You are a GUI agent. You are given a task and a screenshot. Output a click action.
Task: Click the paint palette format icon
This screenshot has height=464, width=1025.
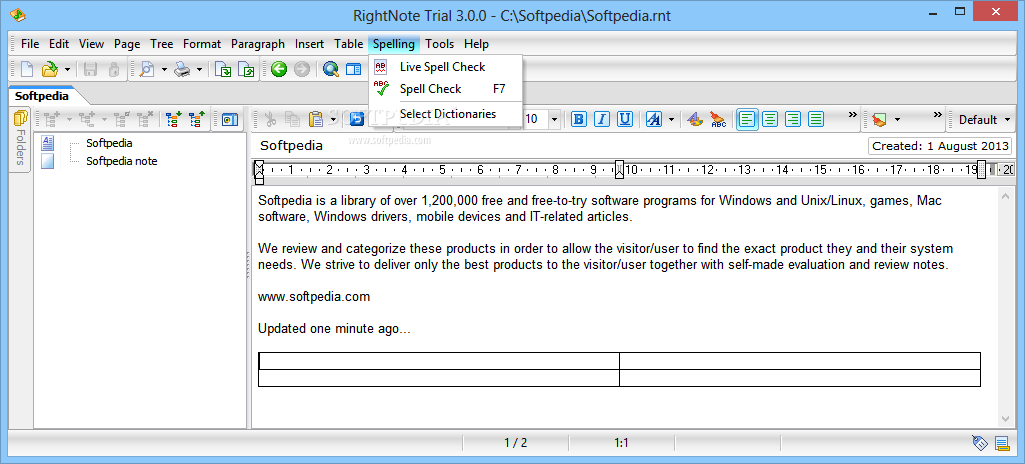pyautogui.click(x=695, y=119)
